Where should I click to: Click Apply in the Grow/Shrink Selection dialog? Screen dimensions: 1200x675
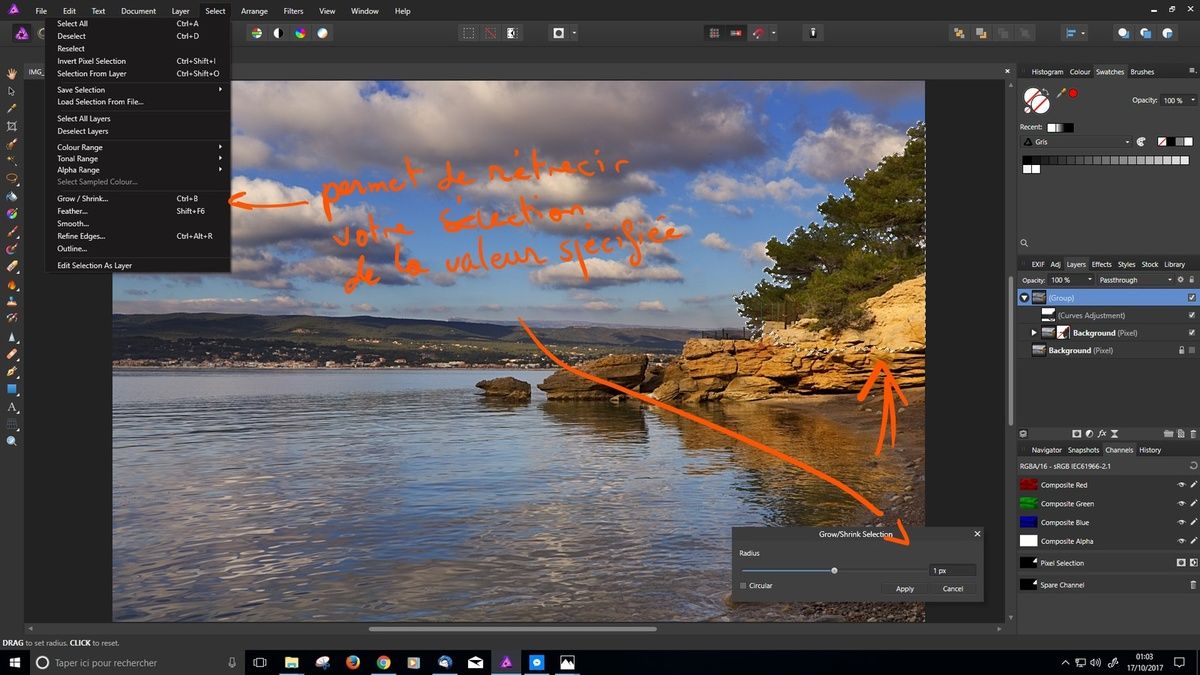903,589
